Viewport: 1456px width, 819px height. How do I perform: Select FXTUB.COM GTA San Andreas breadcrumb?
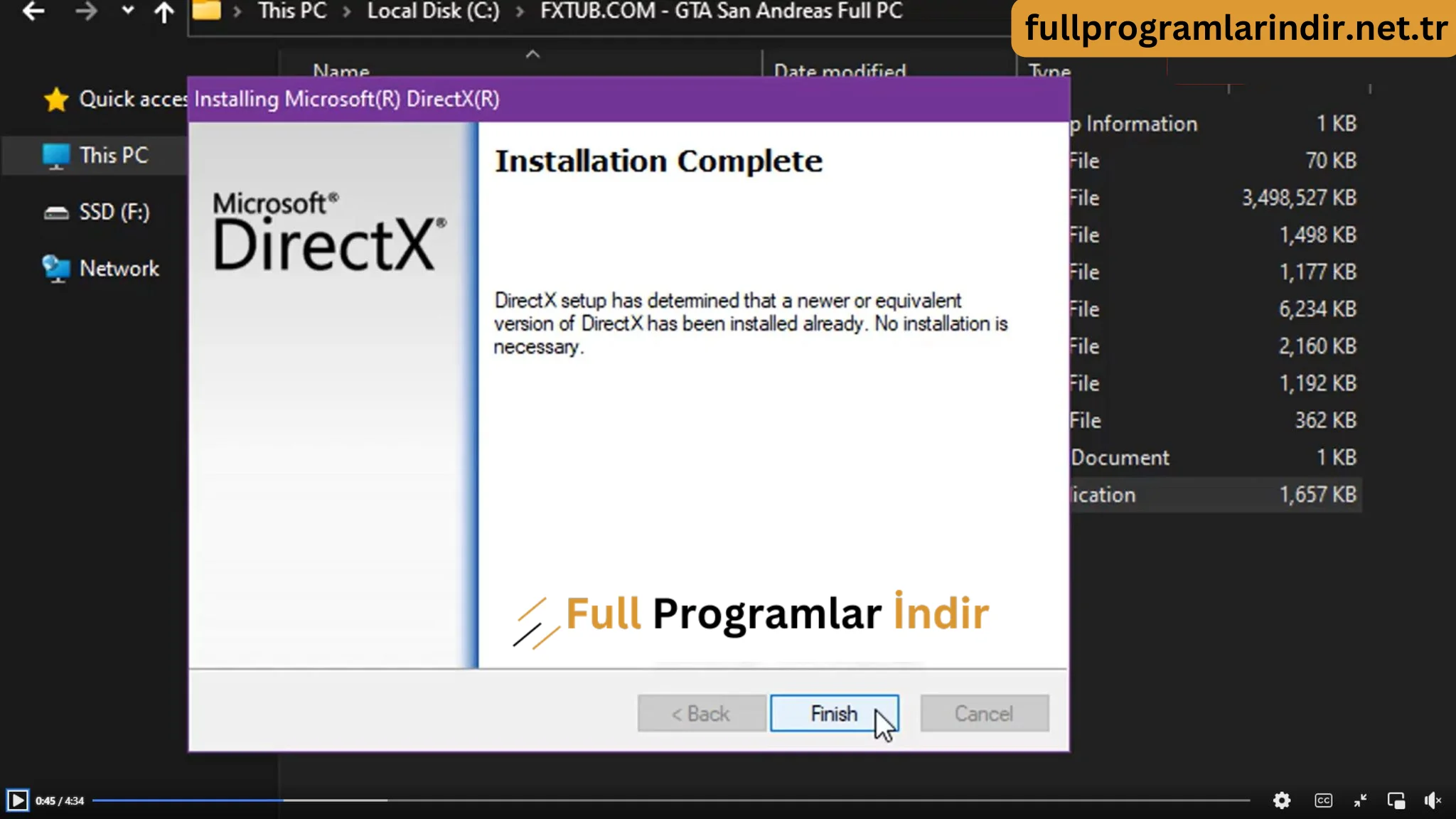coord(721,11)
